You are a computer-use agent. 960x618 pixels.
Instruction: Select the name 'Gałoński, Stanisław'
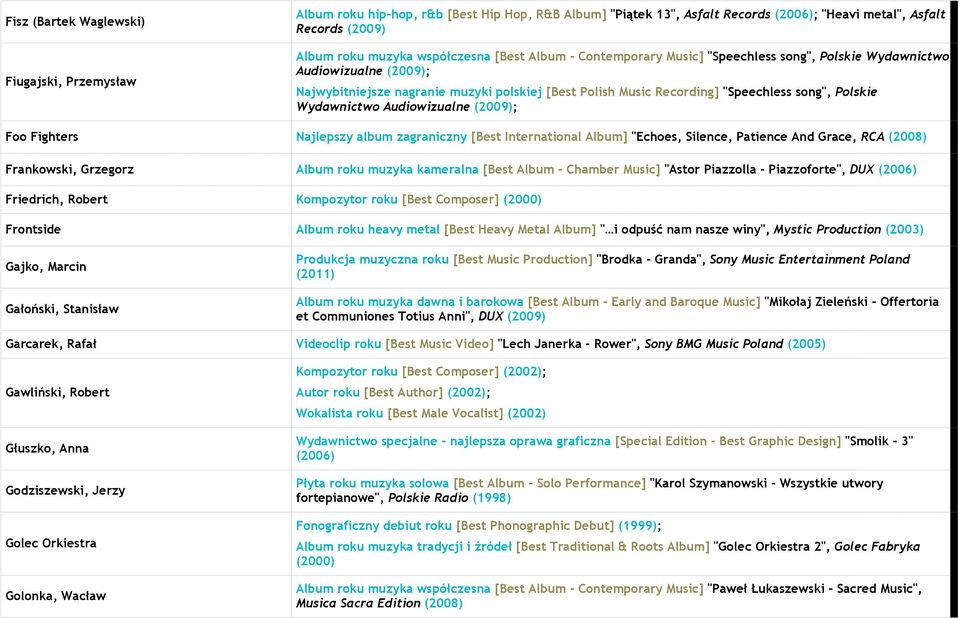point(62,309)
